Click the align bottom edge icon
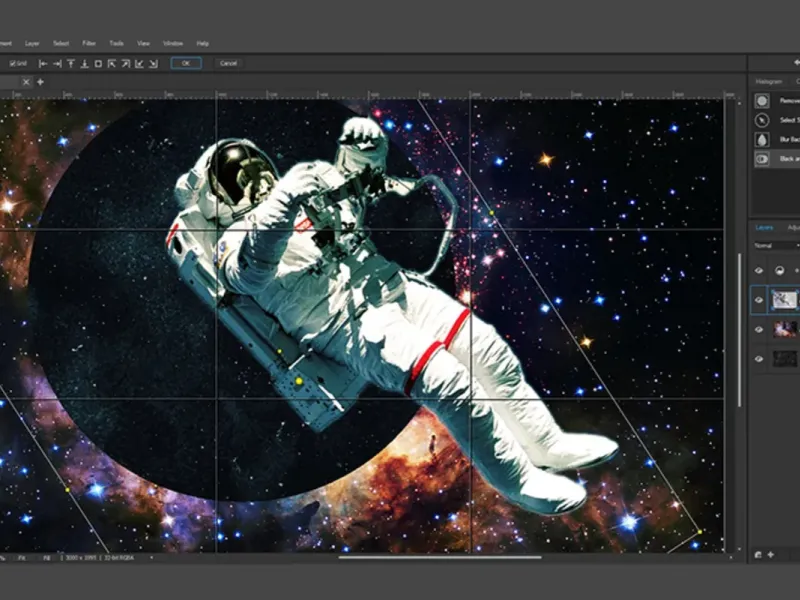This screenshot has width=800, height=600. coord(84,63)
